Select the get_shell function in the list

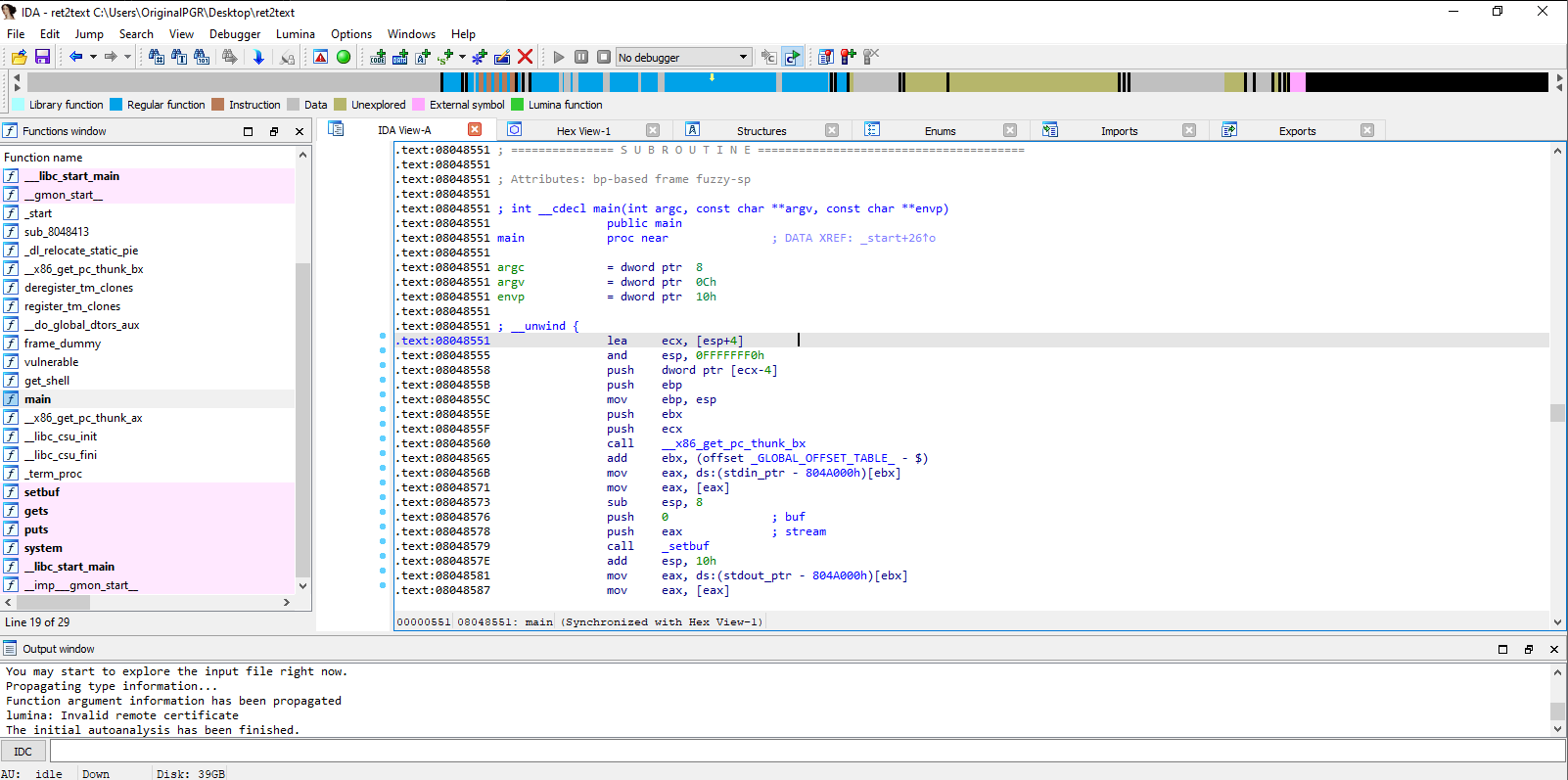[x=47, y=381]
